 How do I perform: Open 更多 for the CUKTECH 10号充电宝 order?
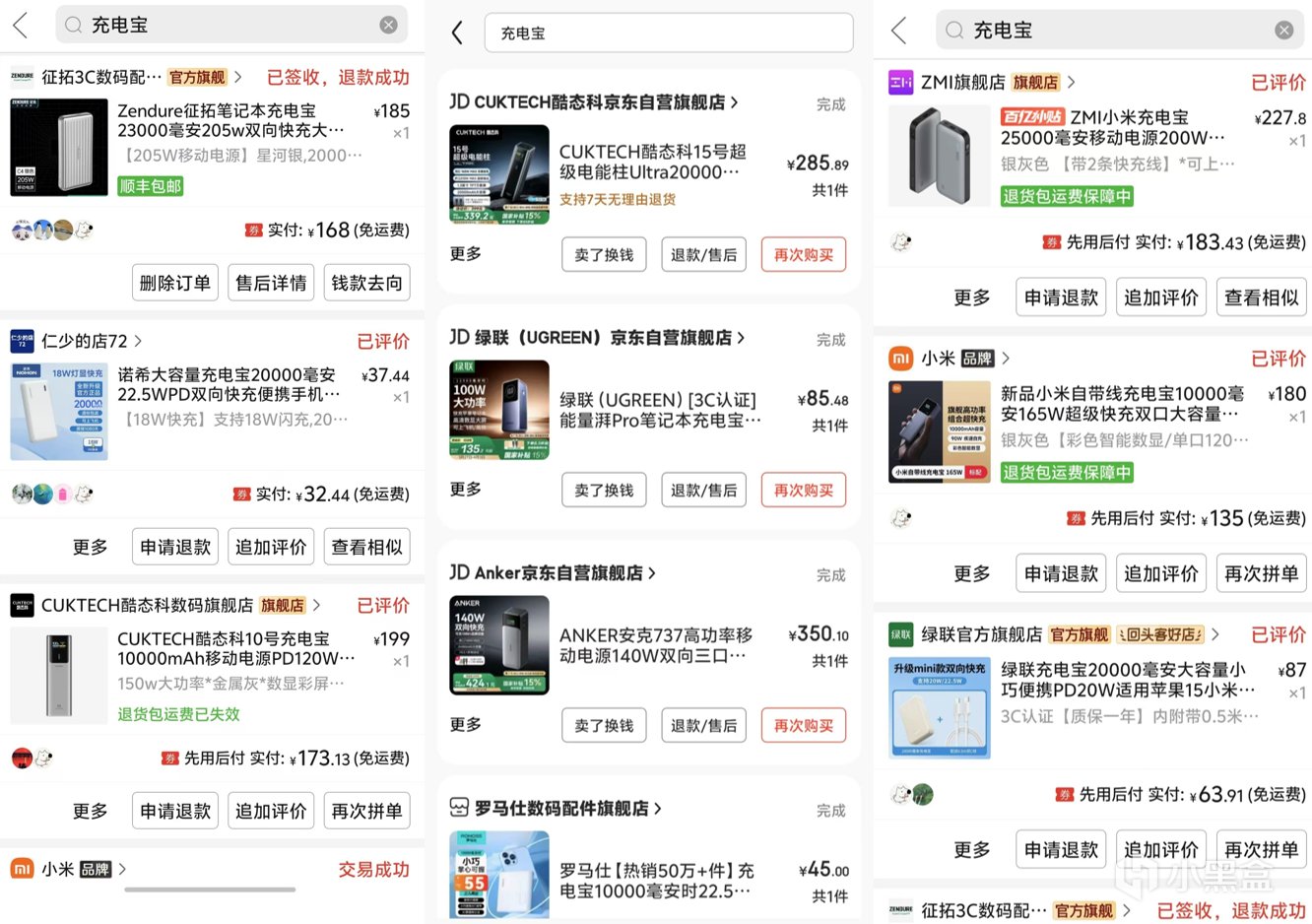[90, 811]
